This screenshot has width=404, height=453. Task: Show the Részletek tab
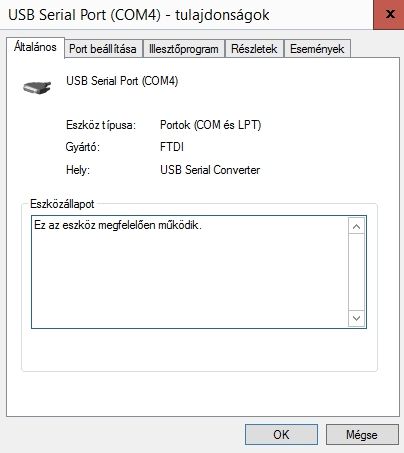click(254, 49)
